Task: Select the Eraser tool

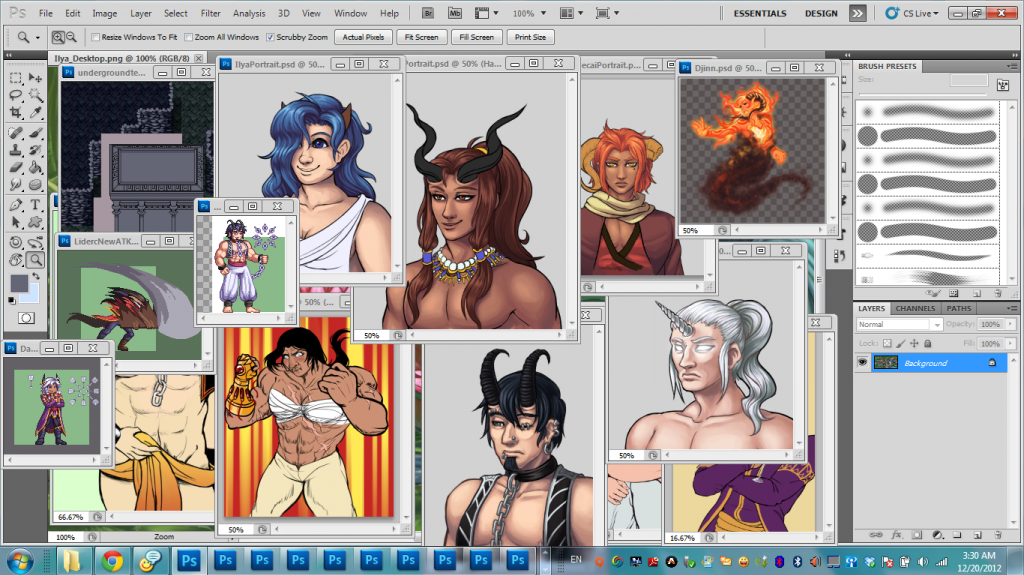Action: [16, 167]
